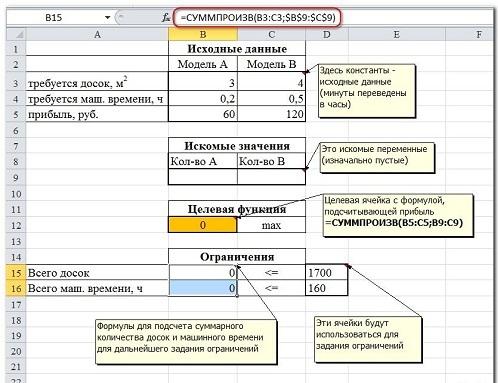Click the 'Искомые значения' header cell

click(x=237, y=146)
